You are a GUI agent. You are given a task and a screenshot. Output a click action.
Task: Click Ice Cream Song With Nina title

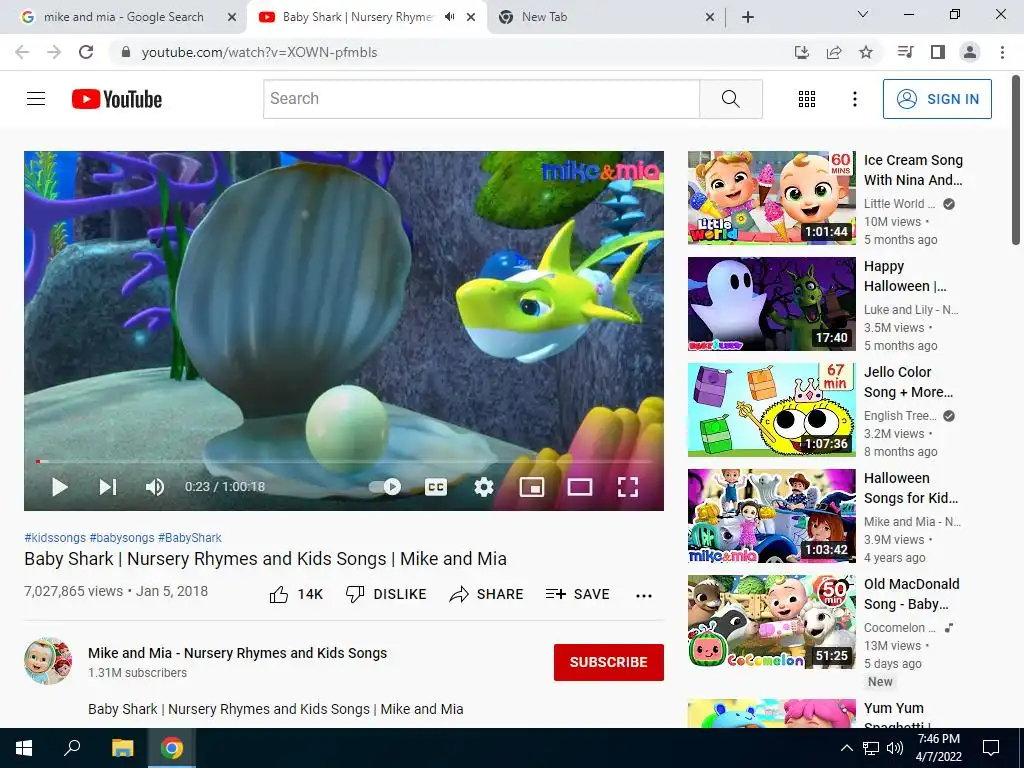click(x=913, y=170)
